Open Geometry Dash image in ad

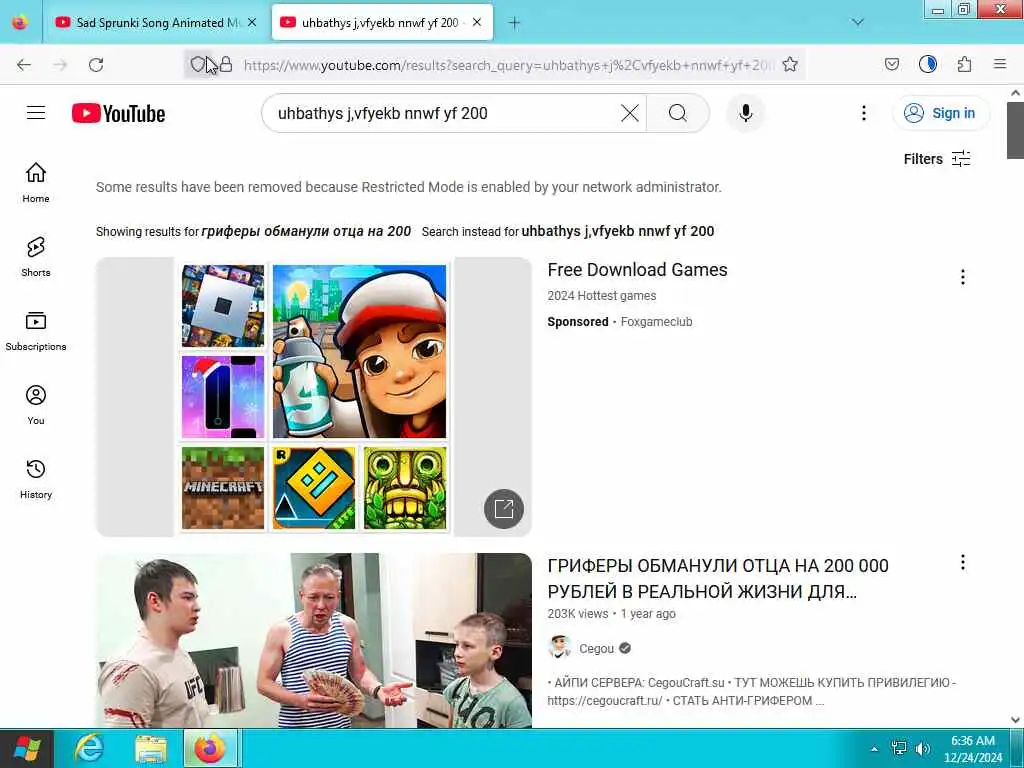[313, 487]
